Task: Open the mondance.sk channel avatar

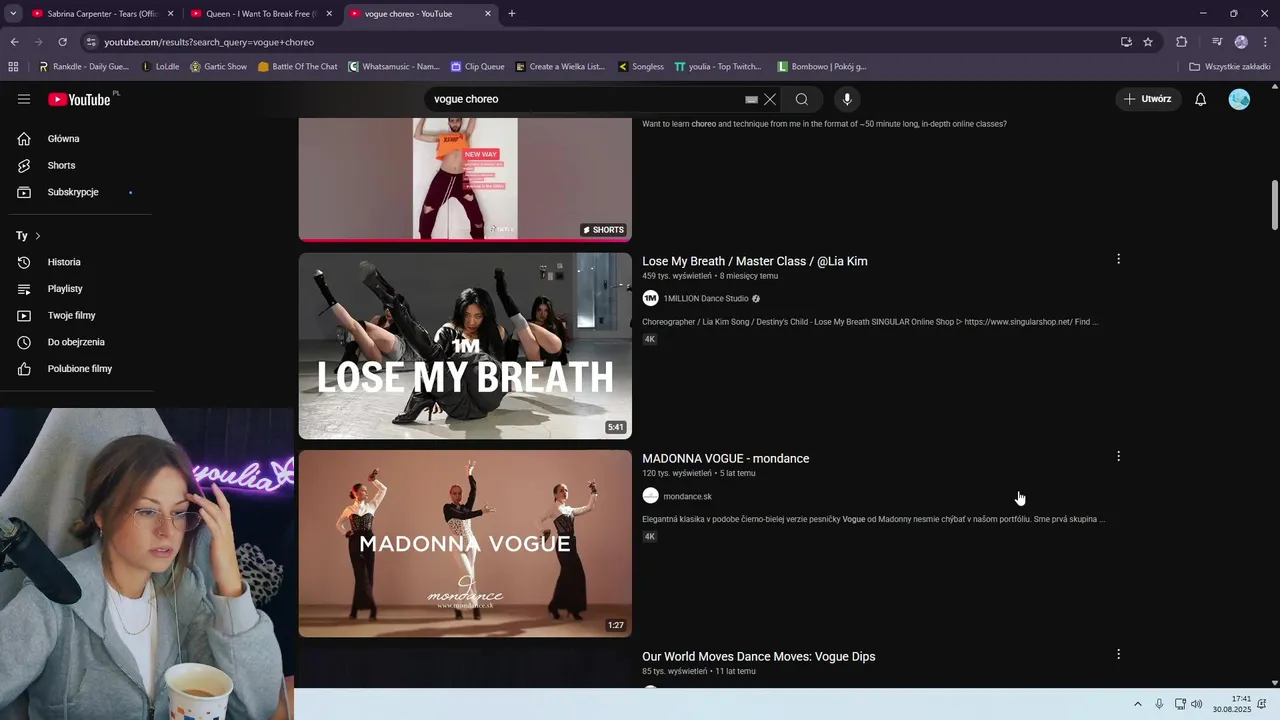Action: point(650,496)
